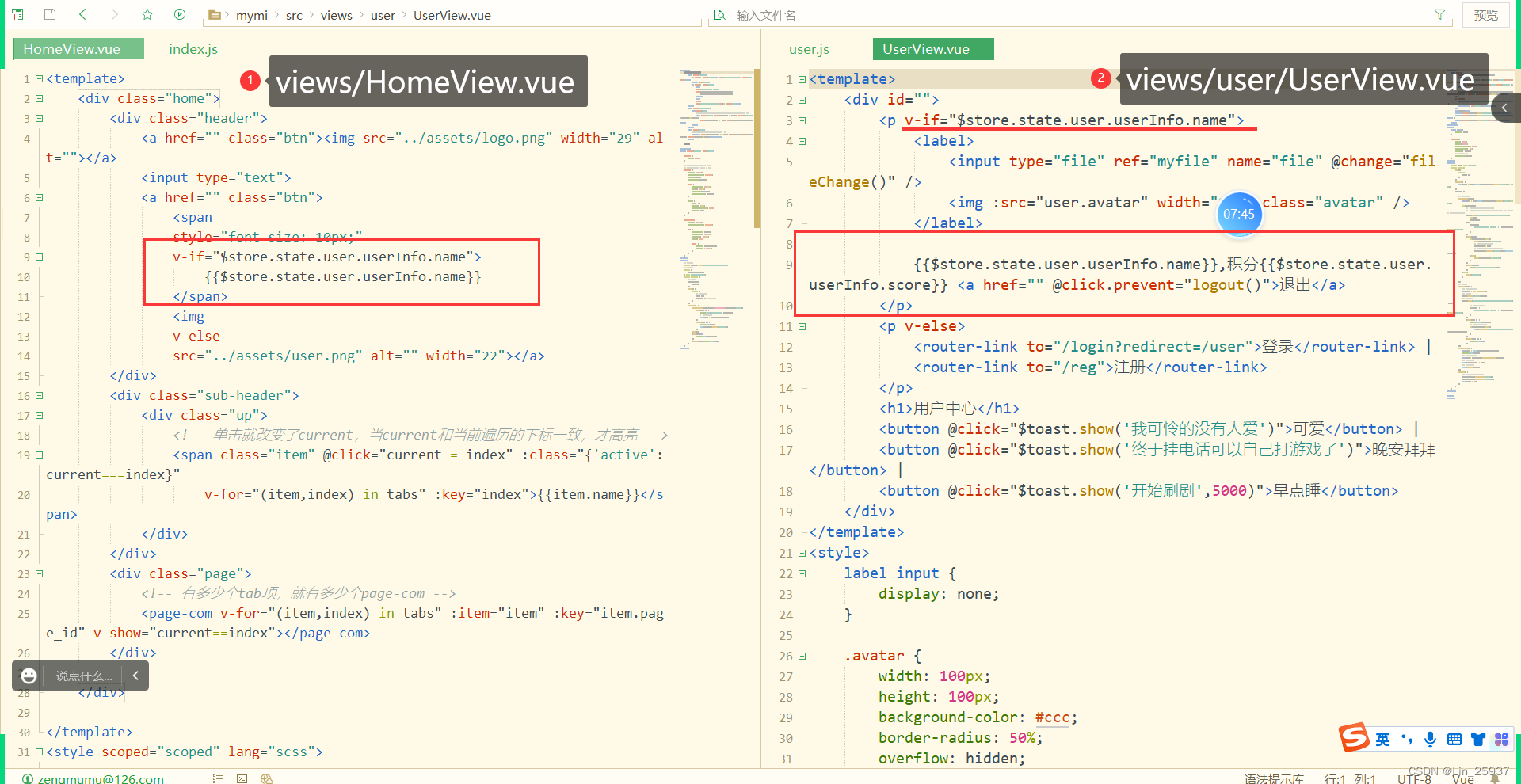
Task: Click the Sogou S logo icon
Action: pos(1354,737)
